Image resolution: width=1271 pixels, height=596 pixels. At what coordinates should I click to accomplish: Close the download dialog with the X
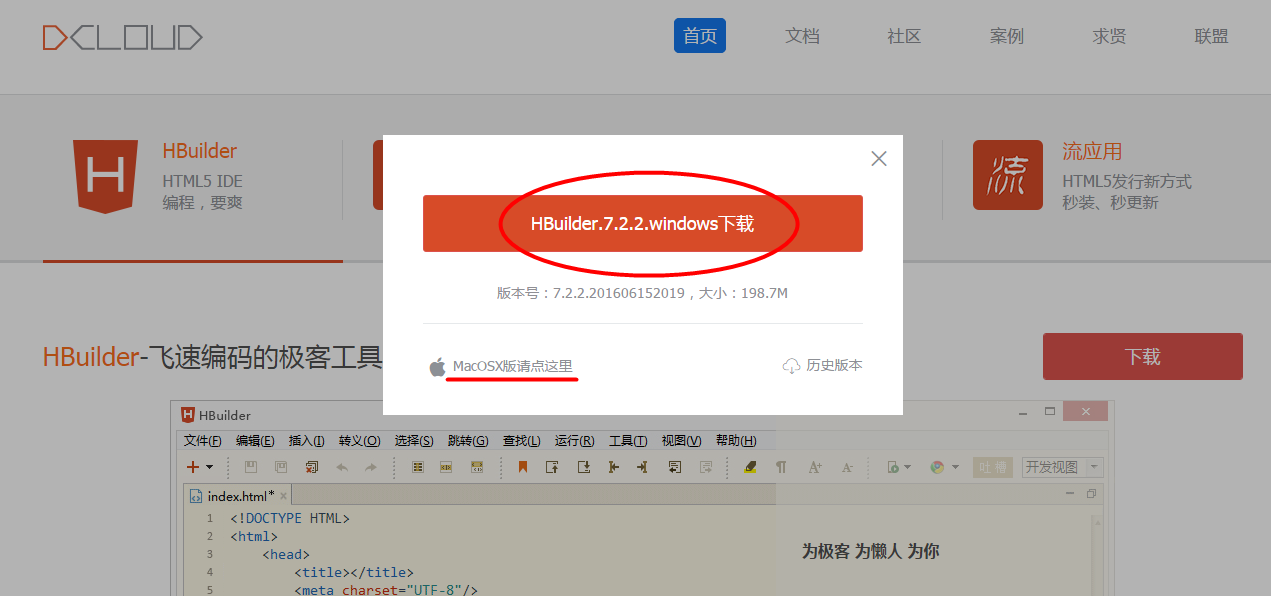879,158
